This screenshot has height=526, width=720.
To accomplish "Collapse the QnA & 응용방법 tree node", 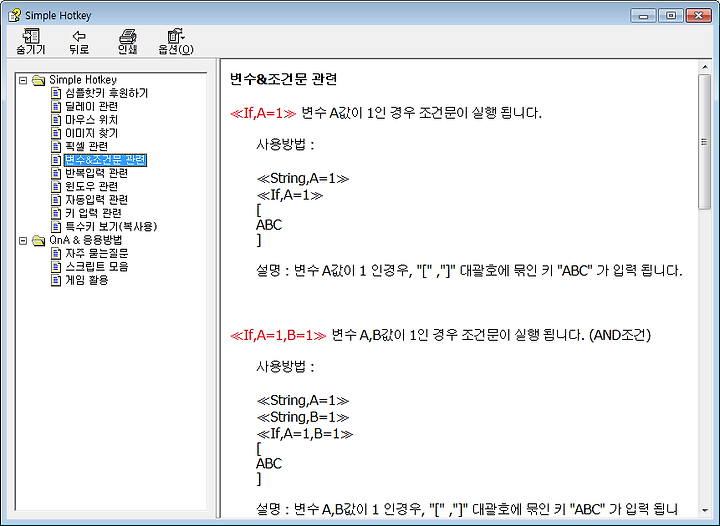I will point(23,241).
